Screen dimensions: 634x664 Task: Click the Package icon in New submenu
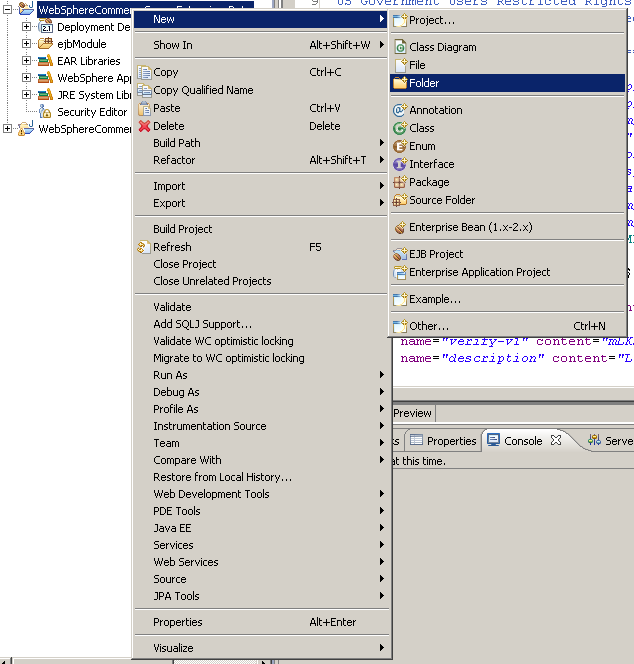[400, 182]
